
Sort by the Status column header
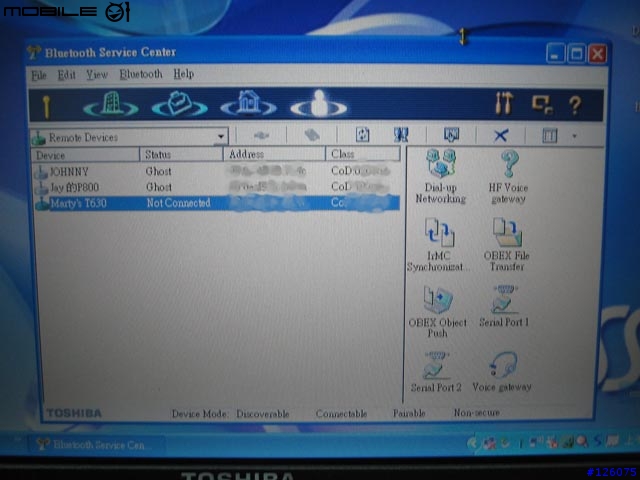182,155
